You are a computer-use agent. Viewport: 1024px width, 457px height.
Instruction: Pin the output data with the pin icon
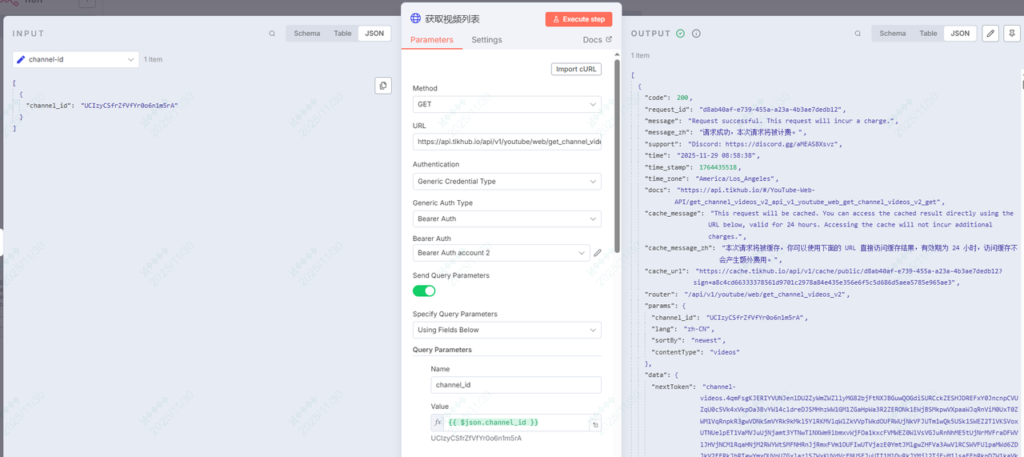[x=1010, y=33]
